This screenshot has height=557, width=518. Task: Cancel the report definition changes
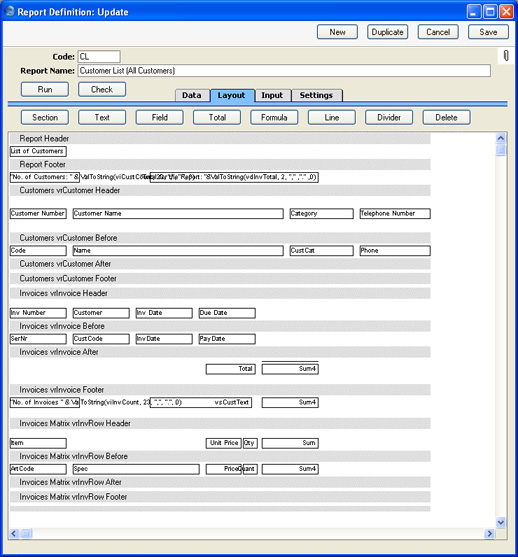point(438,32)
